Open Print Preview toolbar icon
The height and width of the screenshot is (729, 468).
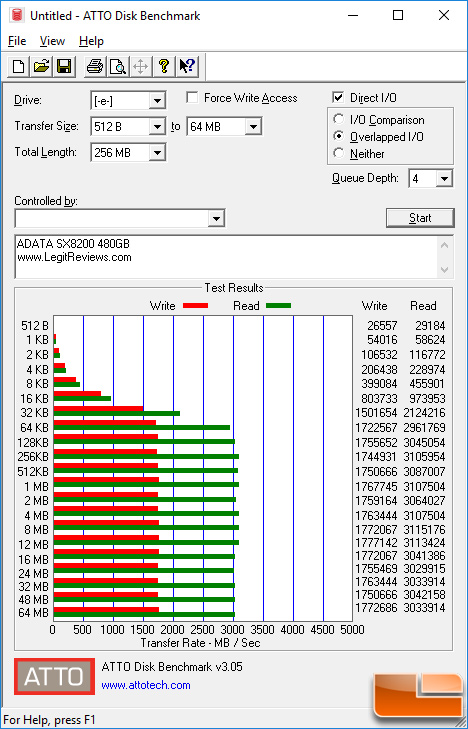tap(118, 66)
